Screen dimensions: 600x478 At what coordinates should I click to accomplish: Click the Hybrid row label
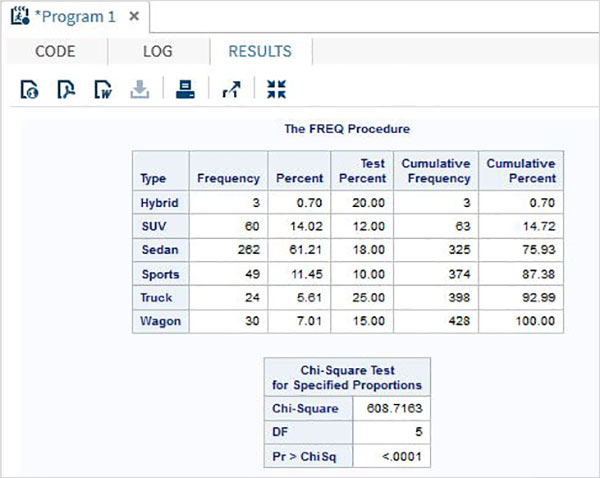coord(160,202)
